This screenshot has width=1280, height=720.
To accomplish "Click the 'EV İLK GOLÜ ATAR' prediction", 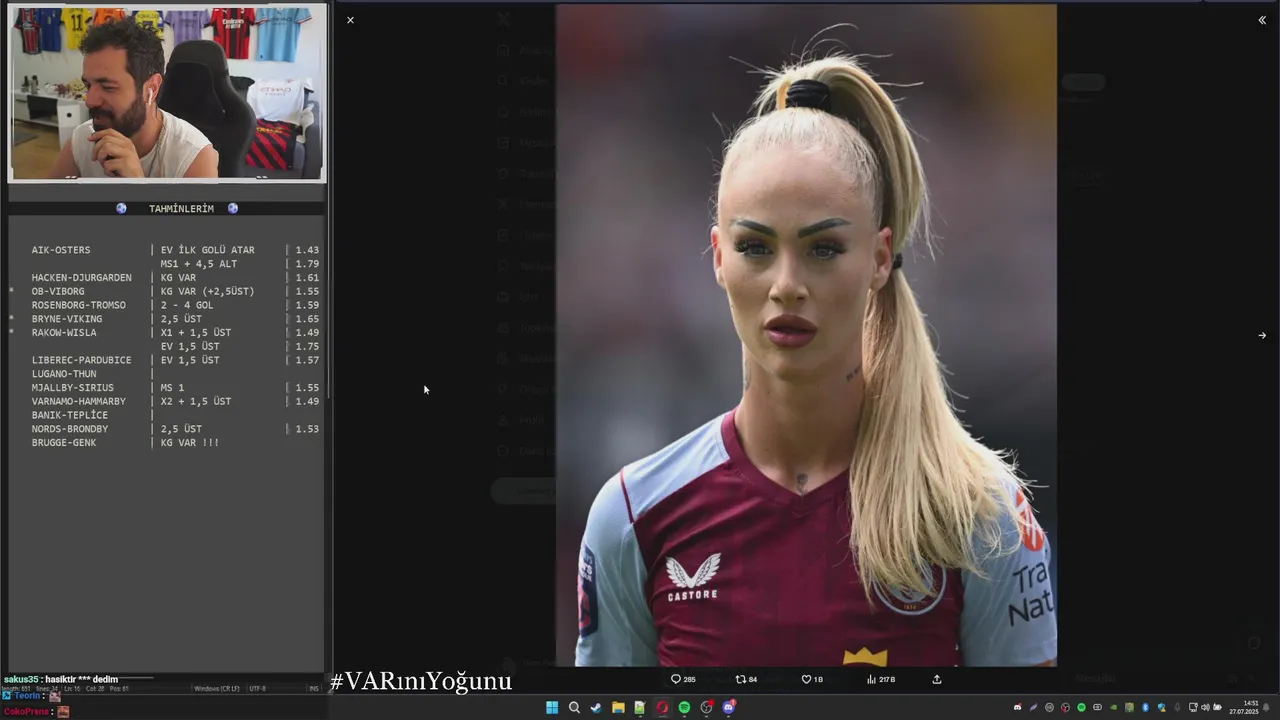I will pyautogui.click(x=208, y=250).
